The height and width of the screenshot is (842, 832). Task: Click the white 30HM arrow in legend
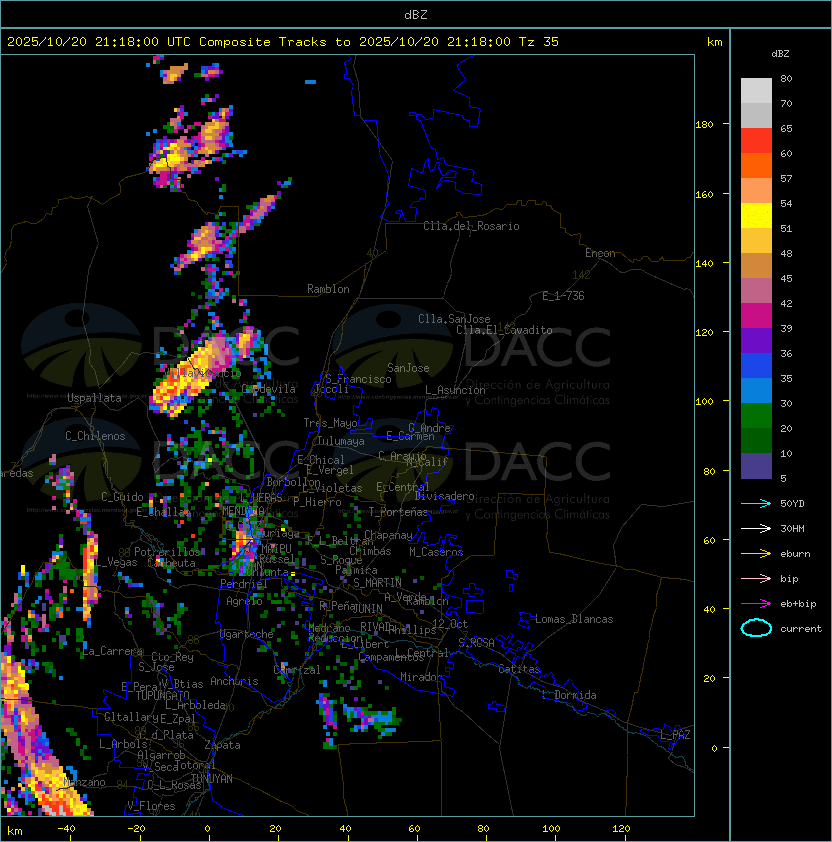(756, 528)
